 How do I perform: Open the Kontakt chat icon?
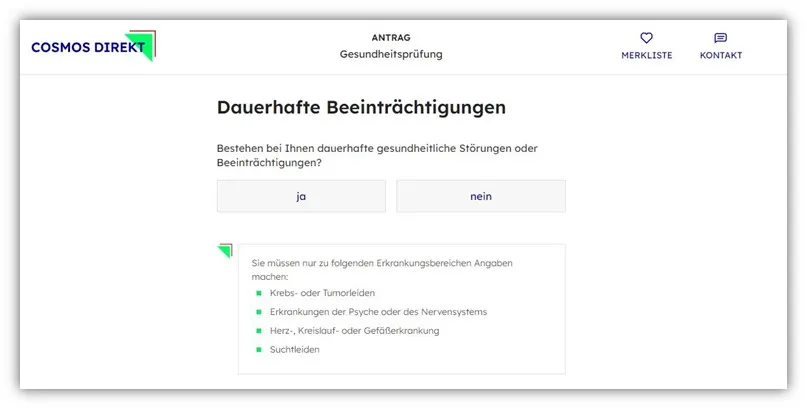click(721, 38)
